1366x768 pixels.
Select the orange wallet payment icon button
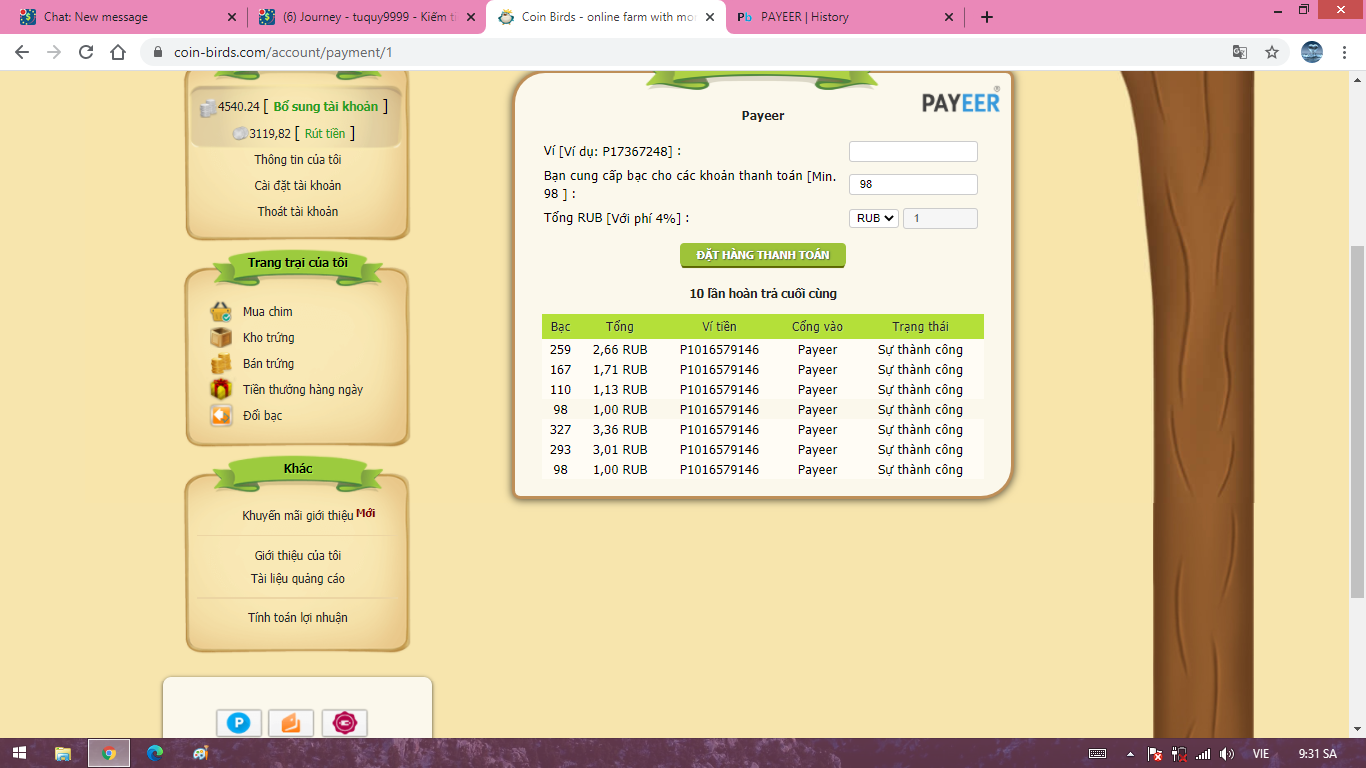pos(291,723)
